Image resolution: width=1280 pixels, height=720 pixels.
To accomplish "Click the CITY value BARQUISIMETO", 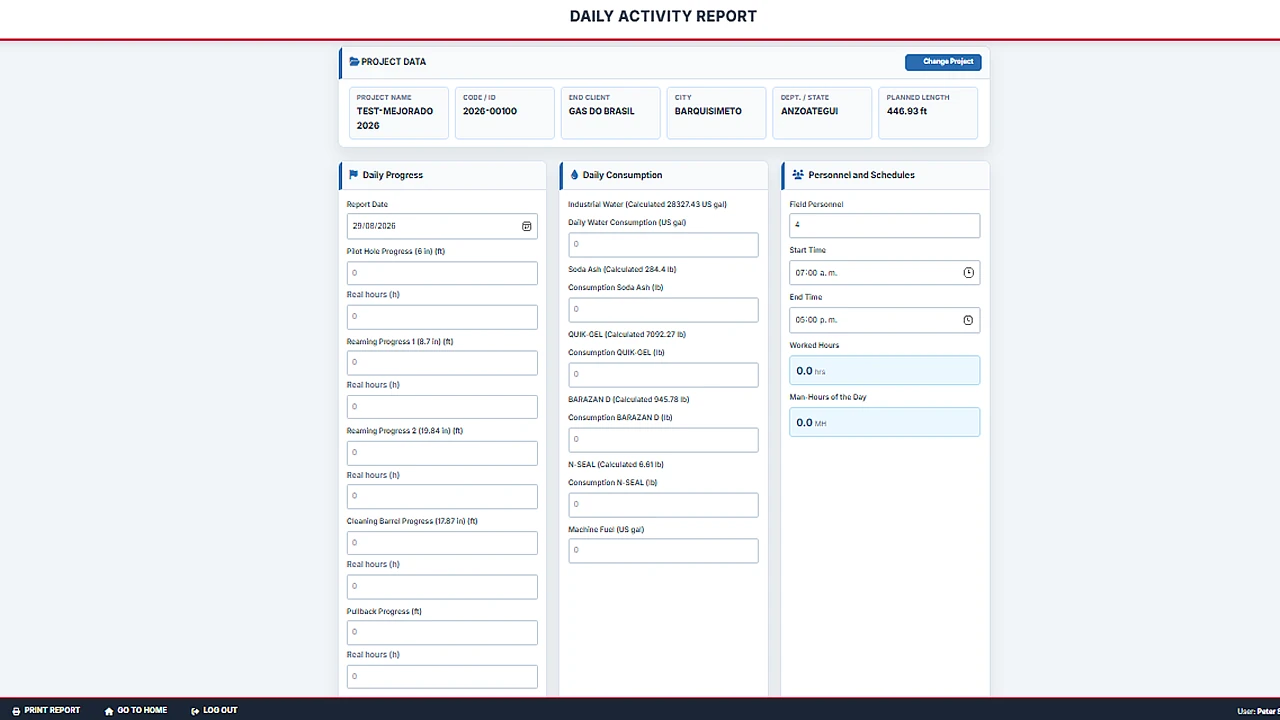I will tap(708, 111).
